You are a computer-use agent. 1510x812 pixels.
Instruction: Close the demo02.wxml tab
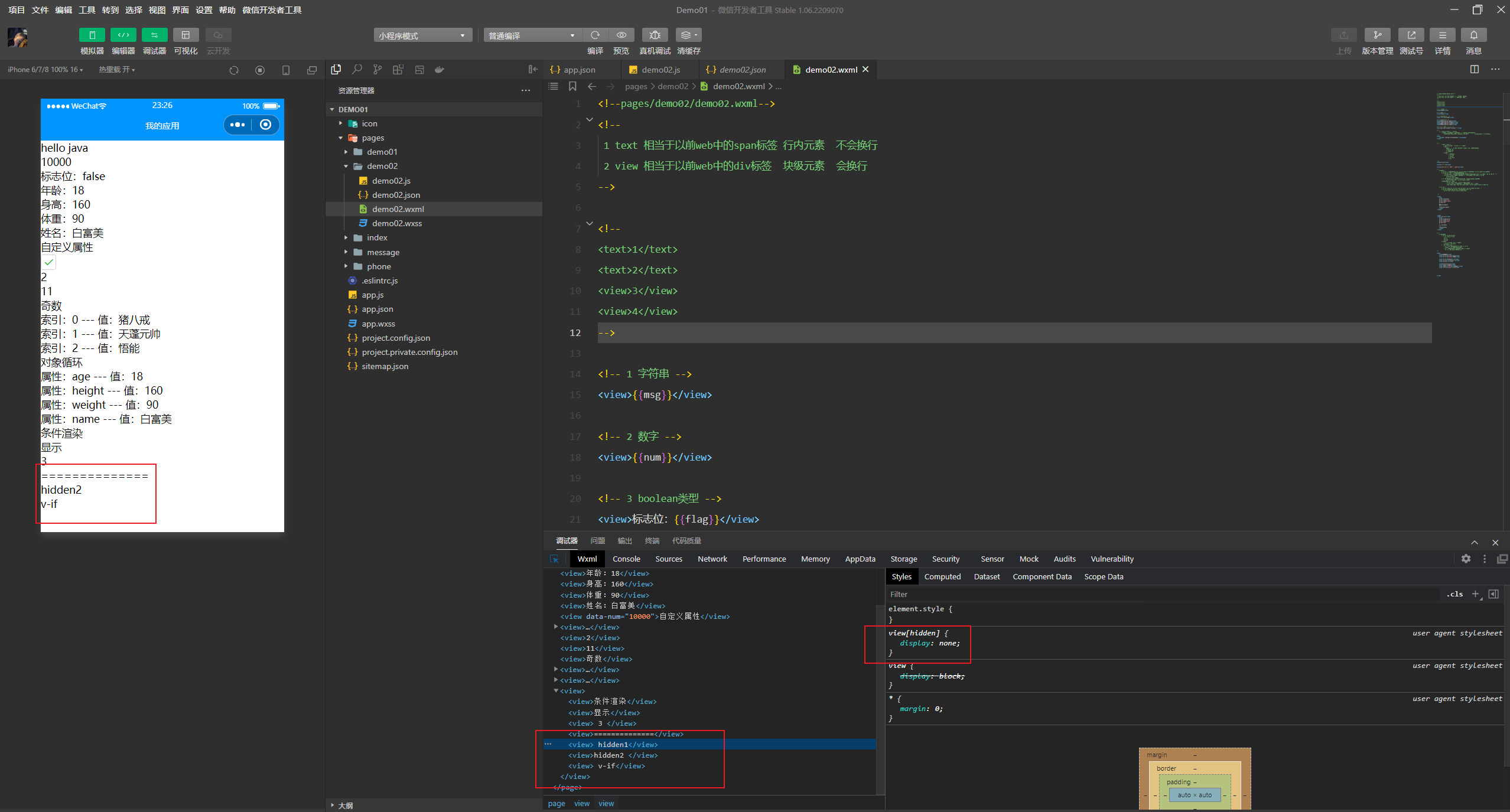point(865,69)
